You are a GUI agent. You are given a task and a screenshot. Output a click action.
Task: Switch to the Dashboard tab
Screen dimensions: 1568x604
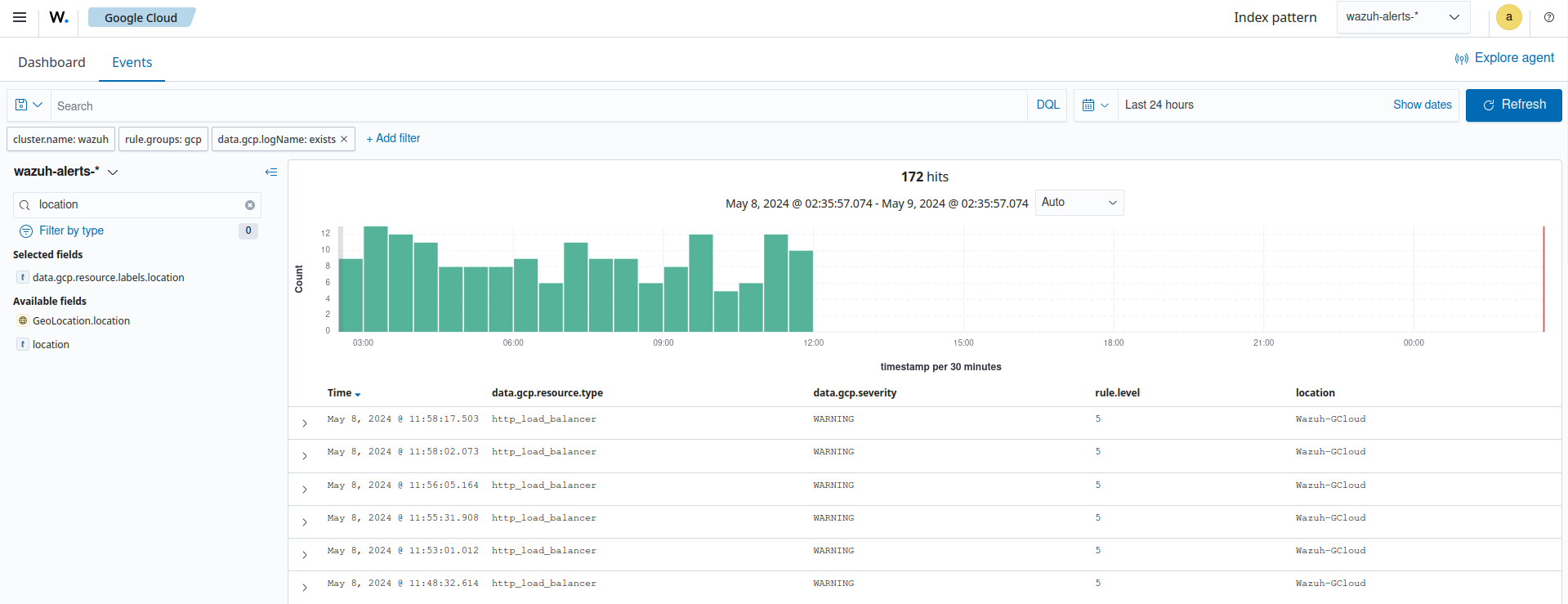click(51, 62)
